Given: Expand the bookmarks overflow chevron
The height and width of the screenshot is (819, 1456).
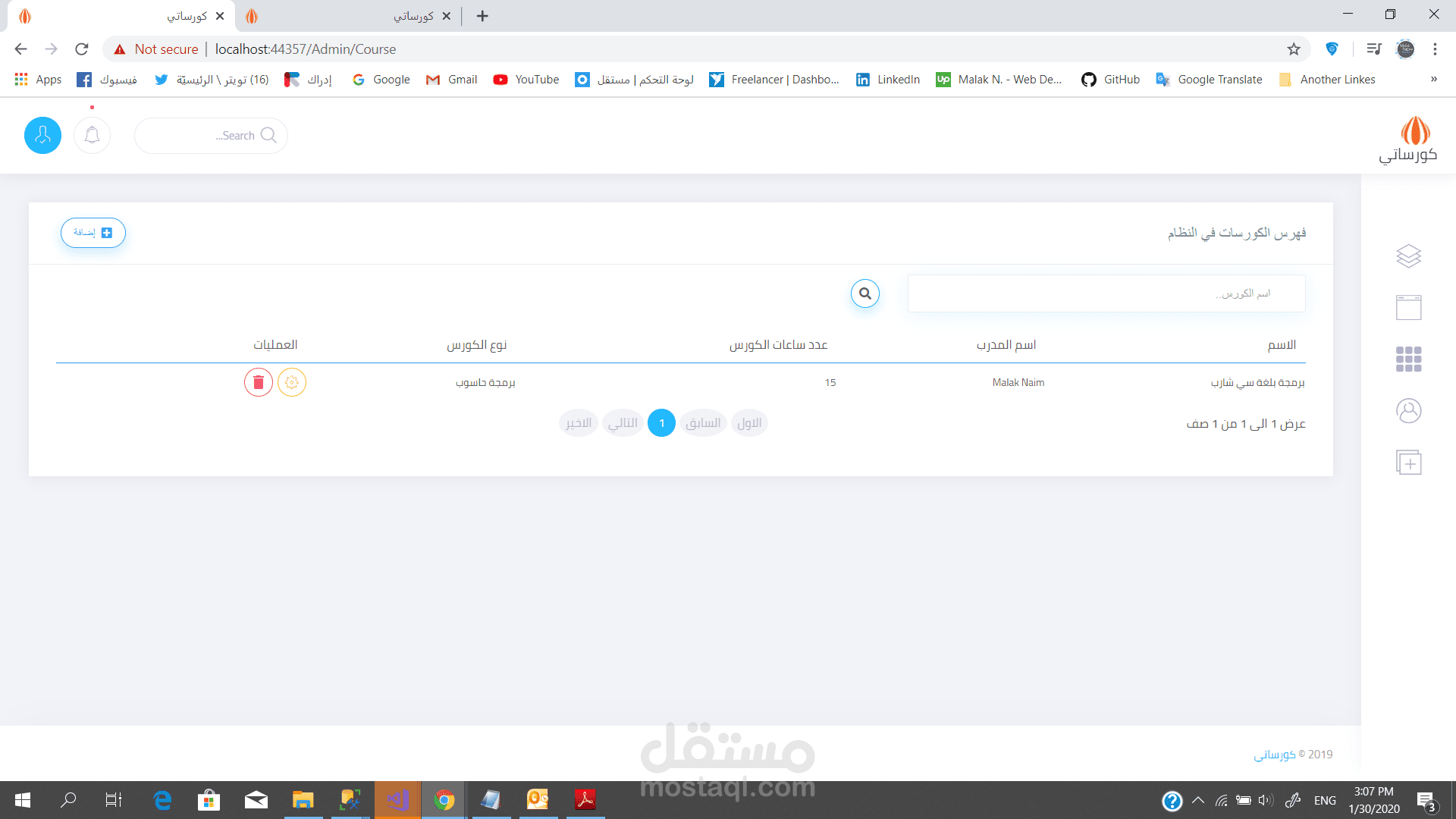Looking at the screenshot, I should point(1433,80).
